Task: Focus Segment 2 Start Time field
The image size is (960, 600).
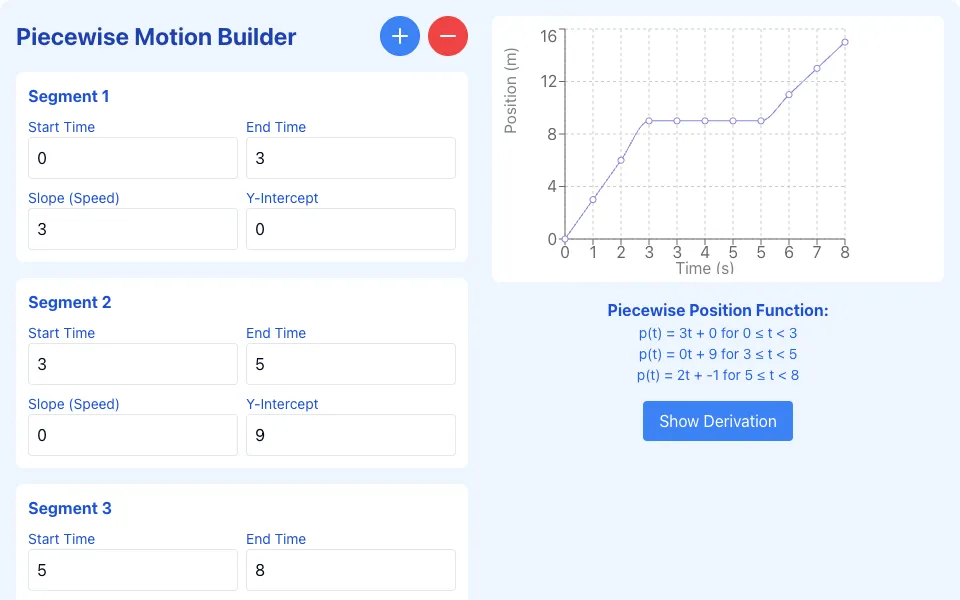Action: (133, 364)
